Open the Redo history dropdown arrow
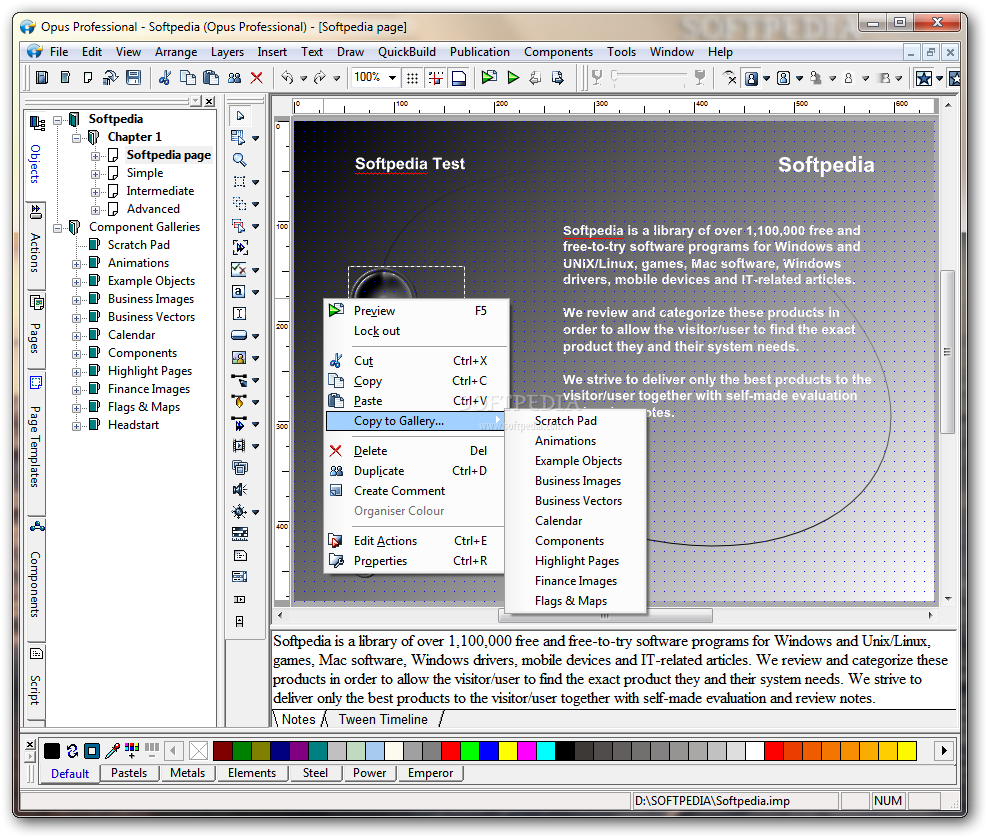Viewport: 988px width, 838px height. tap(336, 78)
